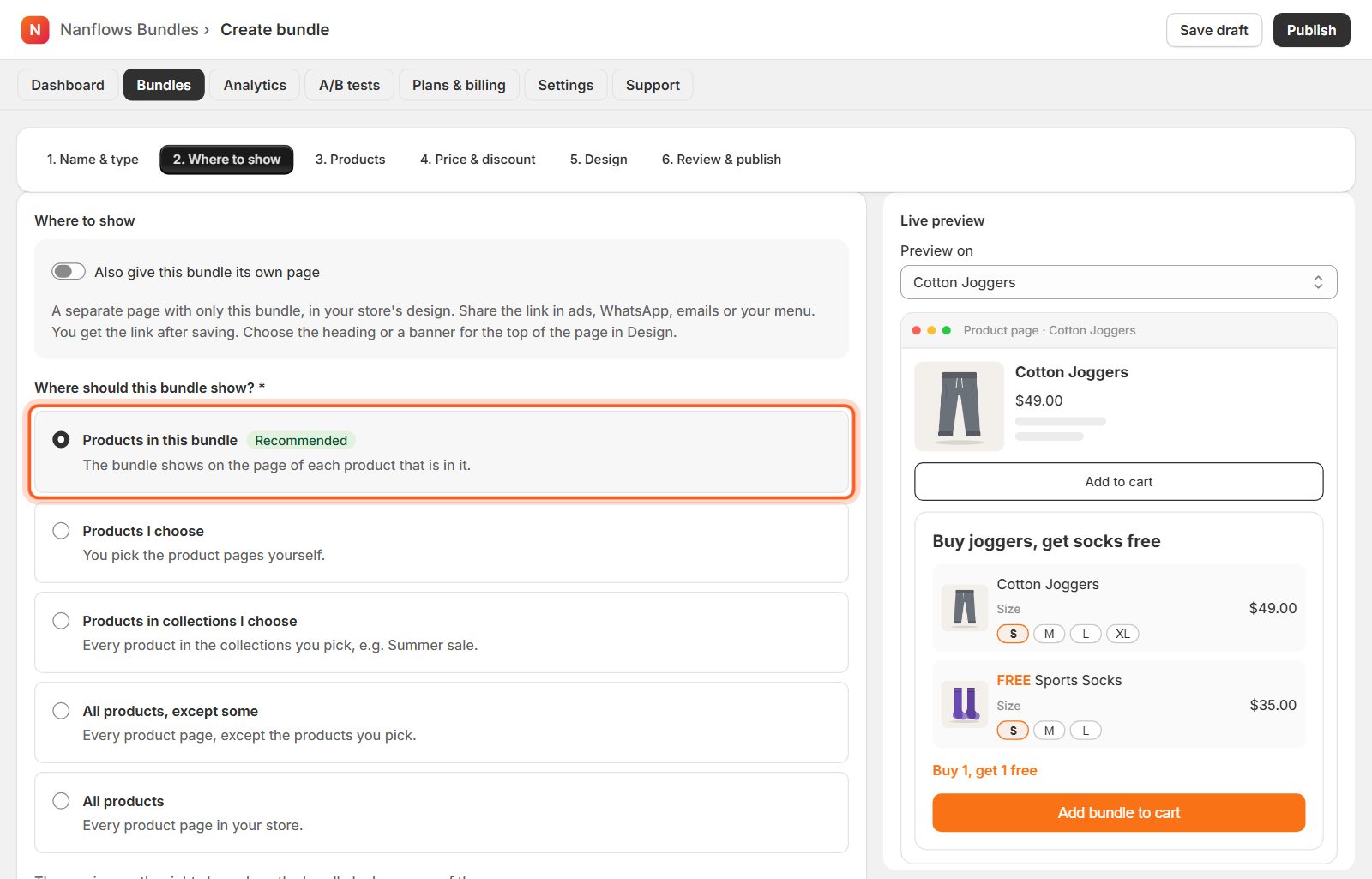Click the Cotton Joggers product image

tap(959, 406)
